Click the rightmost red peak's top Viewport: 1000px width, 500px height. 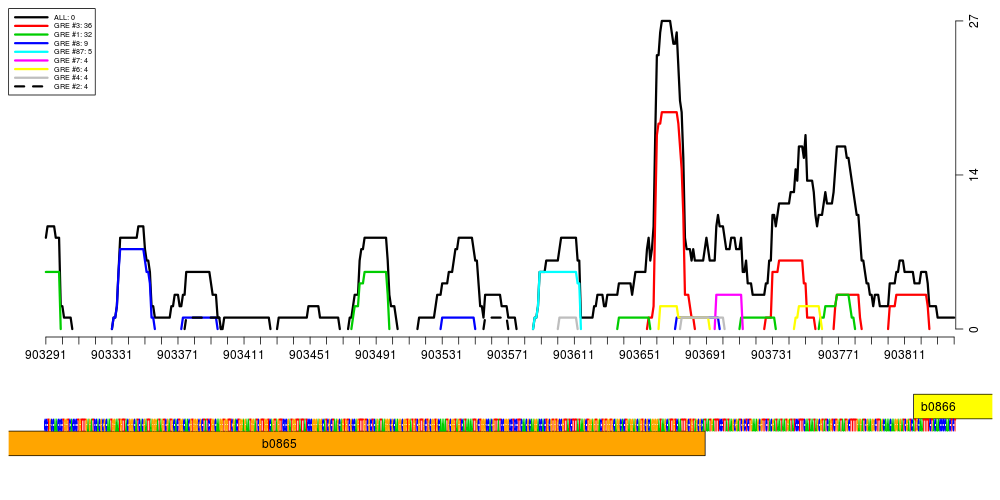[911, 295]
